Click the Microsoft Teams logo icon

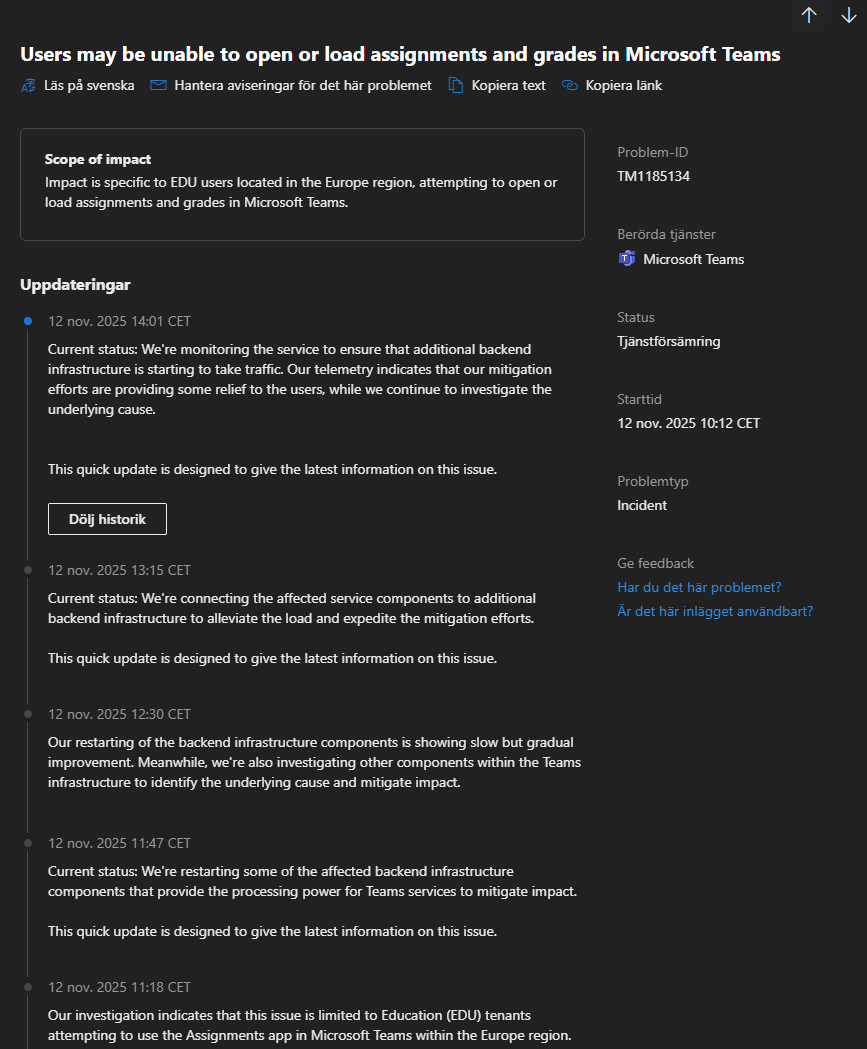[x=627, y=258]
